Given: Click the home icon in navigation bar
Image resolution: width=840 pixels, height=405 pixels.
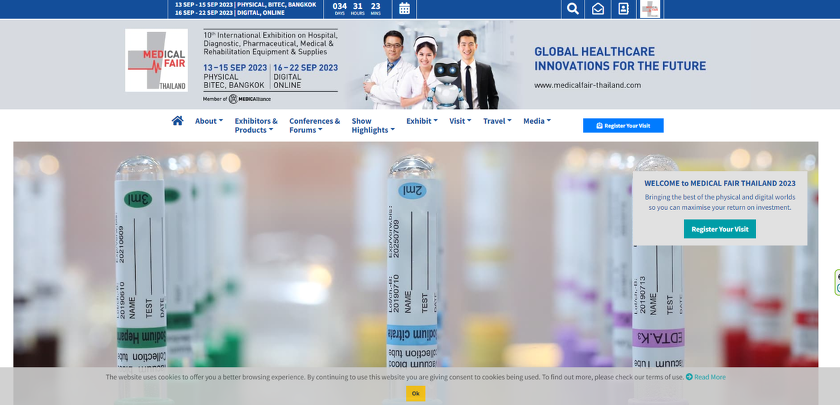Looking at the screenshot, I should click(x=177, y=121).
